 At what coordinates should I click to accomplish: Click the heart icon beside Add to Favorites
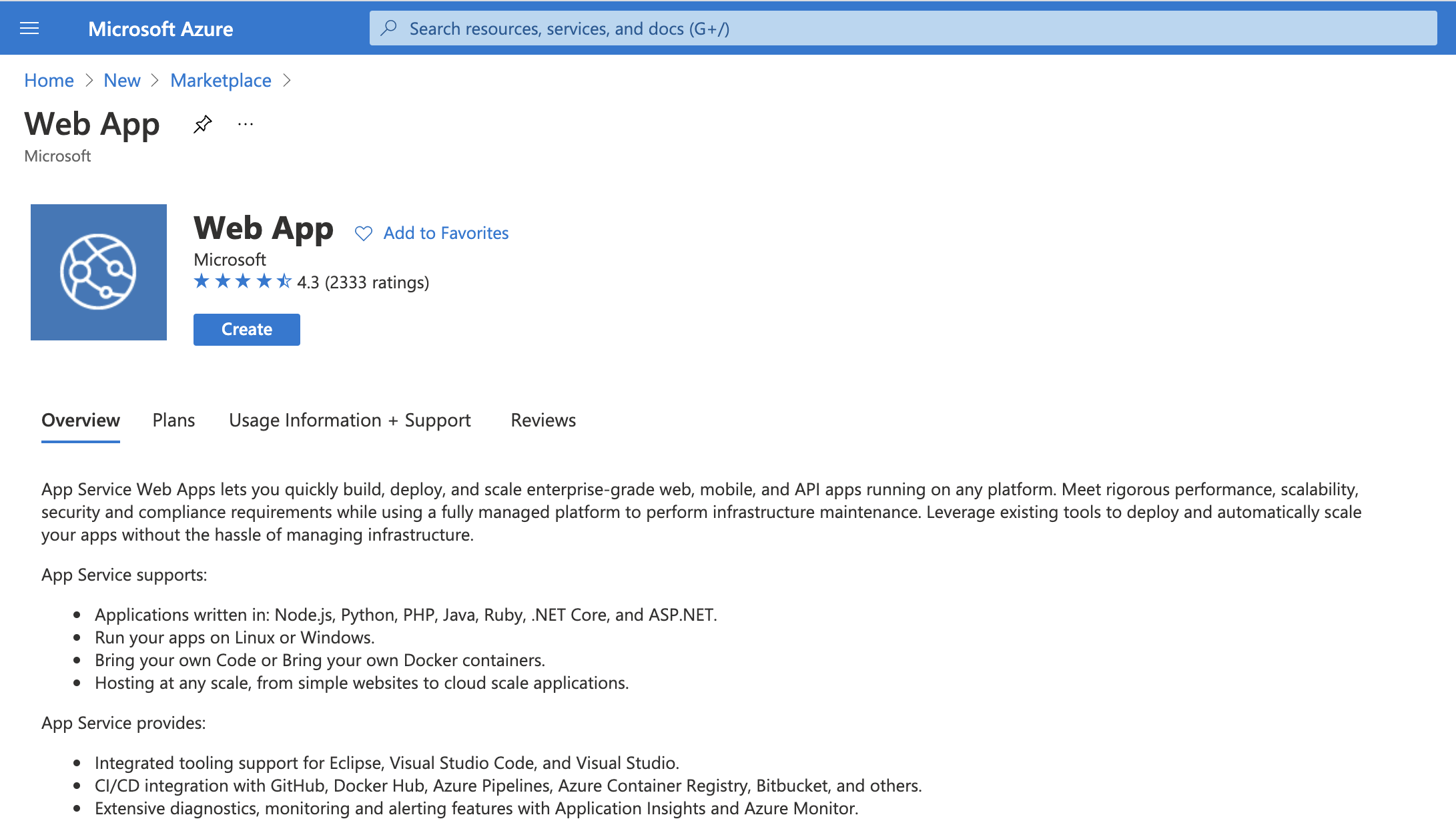(364, 233)
